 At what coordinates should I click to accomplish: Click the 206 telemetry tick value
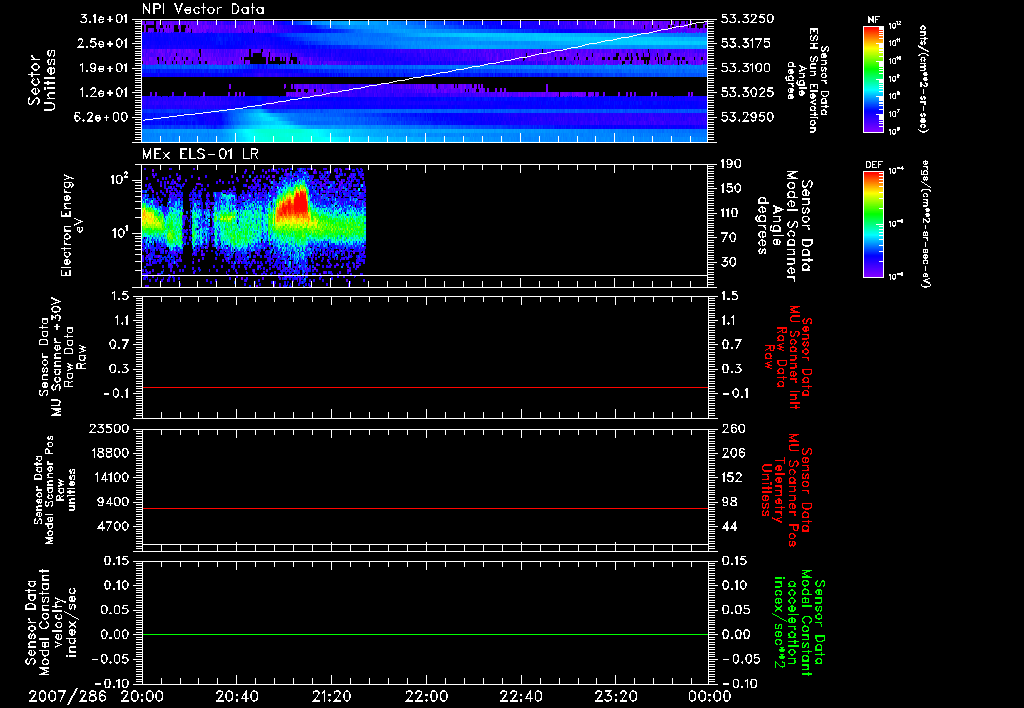(733, 453)
